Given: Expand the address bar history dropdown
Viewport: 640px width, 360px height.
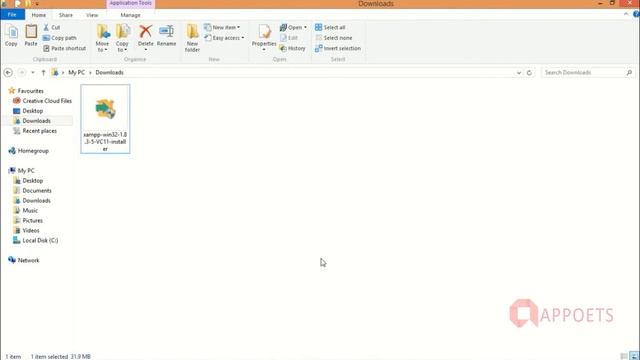Looking at the screenshot, I should click(519, 73).
